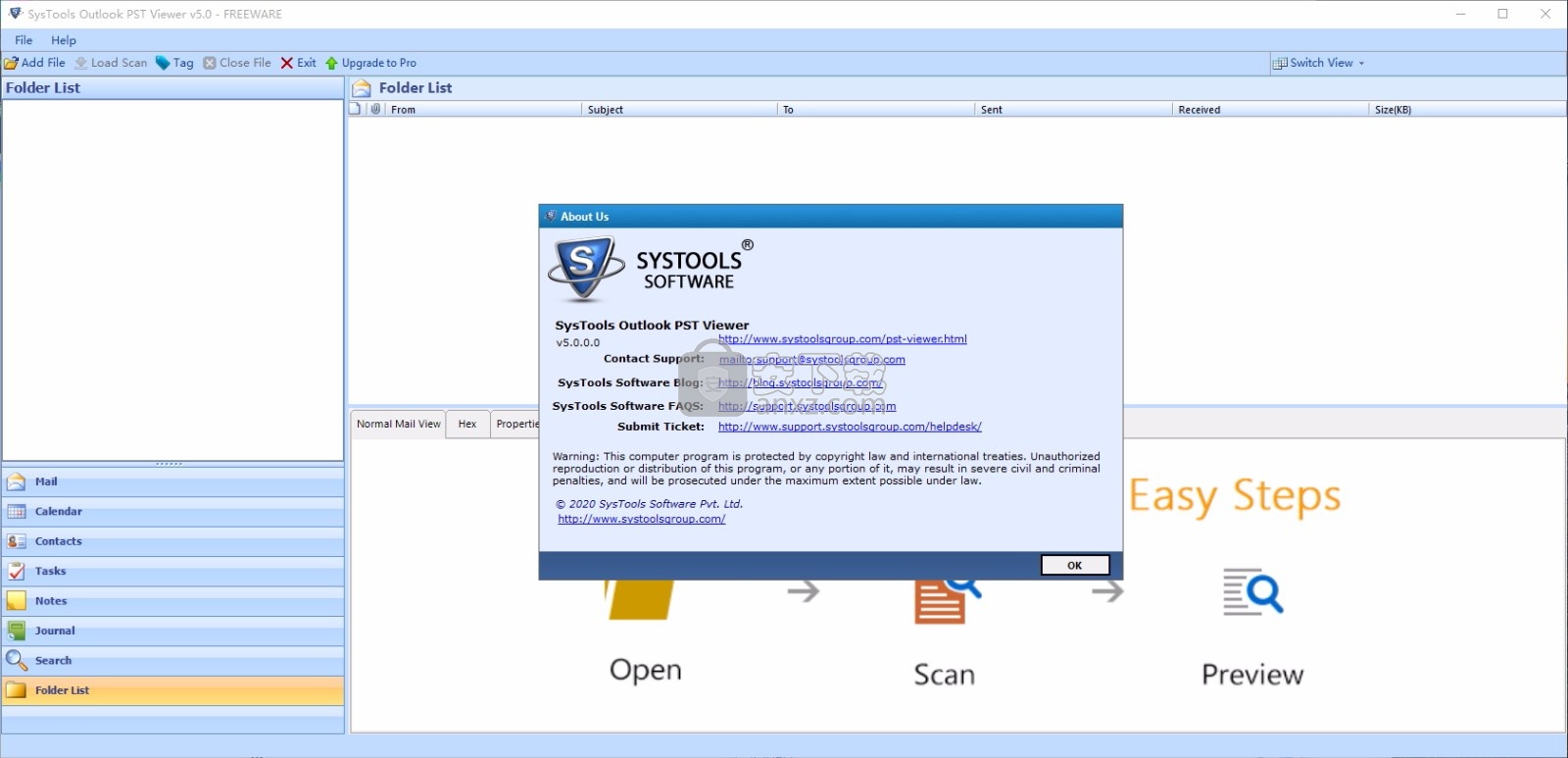Sort by the To column header
The image size is (1568, 758).
point(876,110)
